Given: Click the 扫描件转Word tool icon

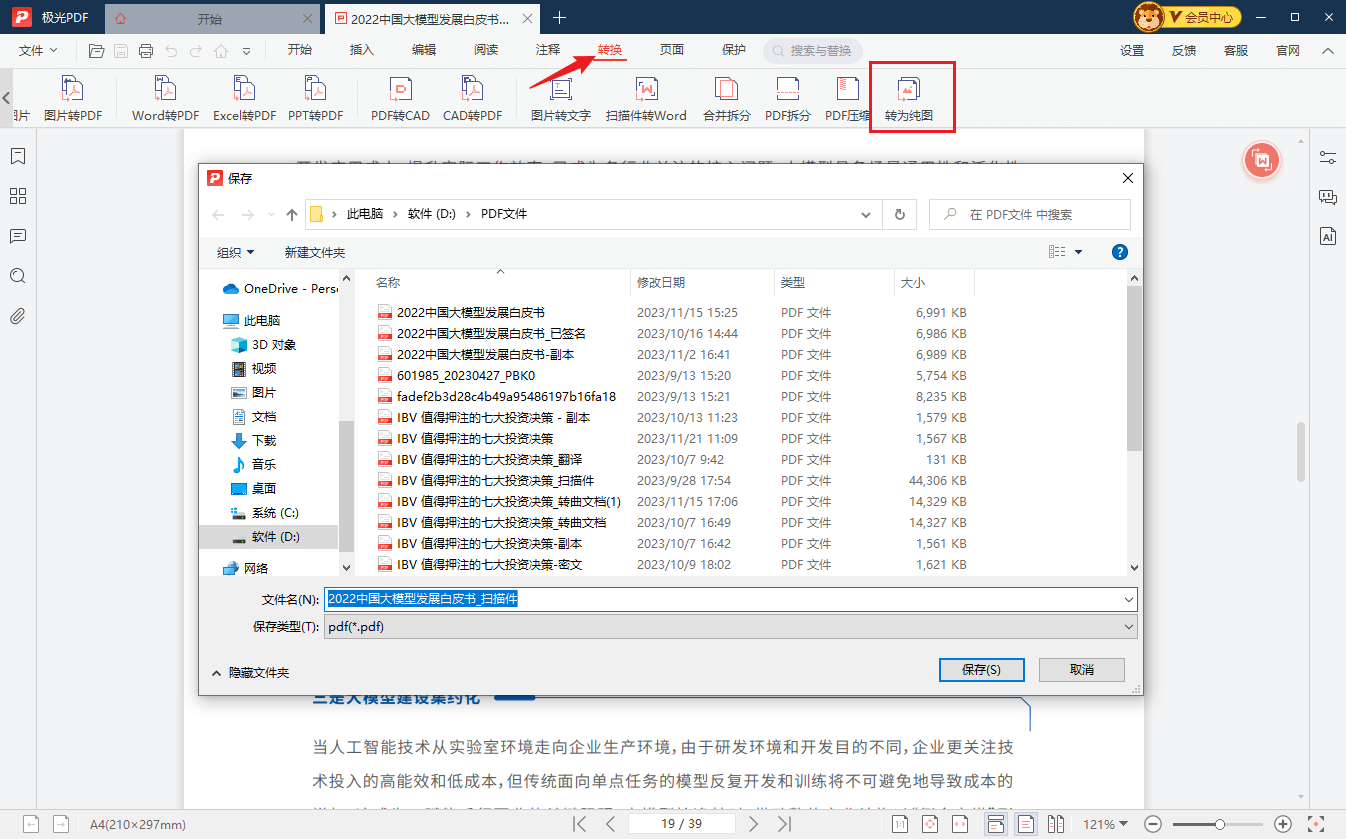Looking at the screenshot, I should click(x=646, y=98).
